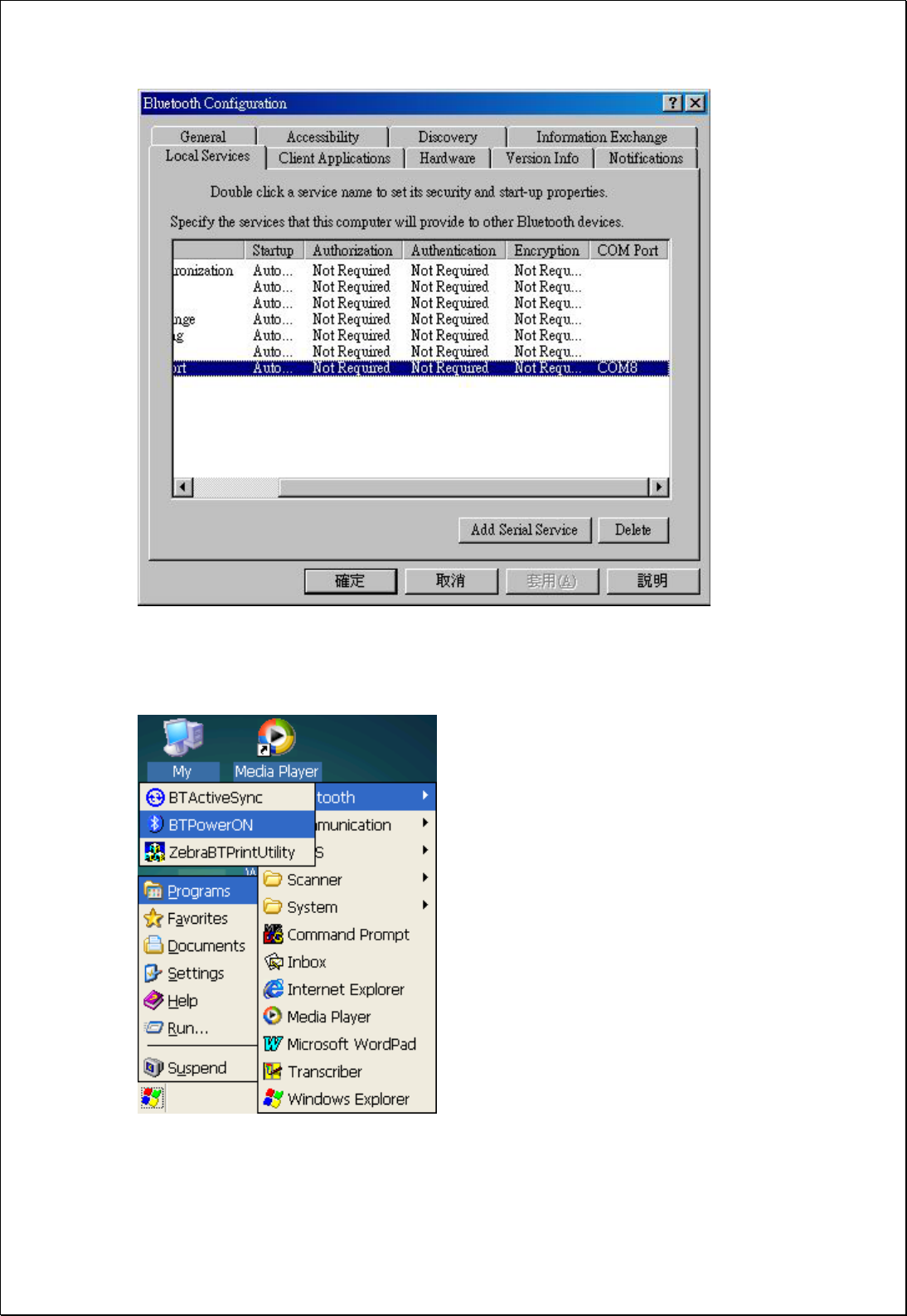Switch to the Version Info tab
Screen dimensions: 907x1316
point(542,158)
